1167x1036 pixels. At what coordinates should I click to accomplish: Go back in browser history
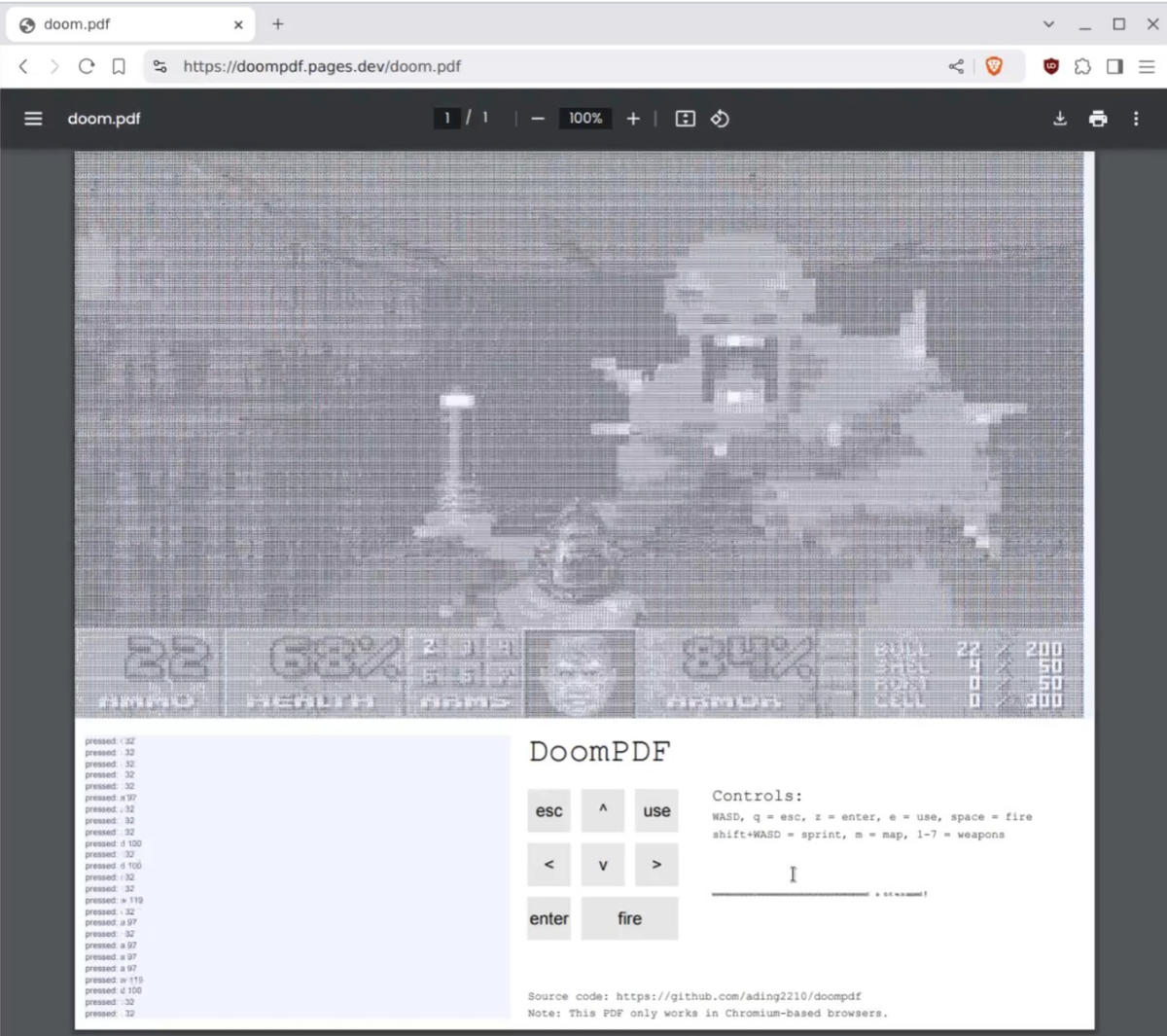pyautogui.click(x=23, y=66)
